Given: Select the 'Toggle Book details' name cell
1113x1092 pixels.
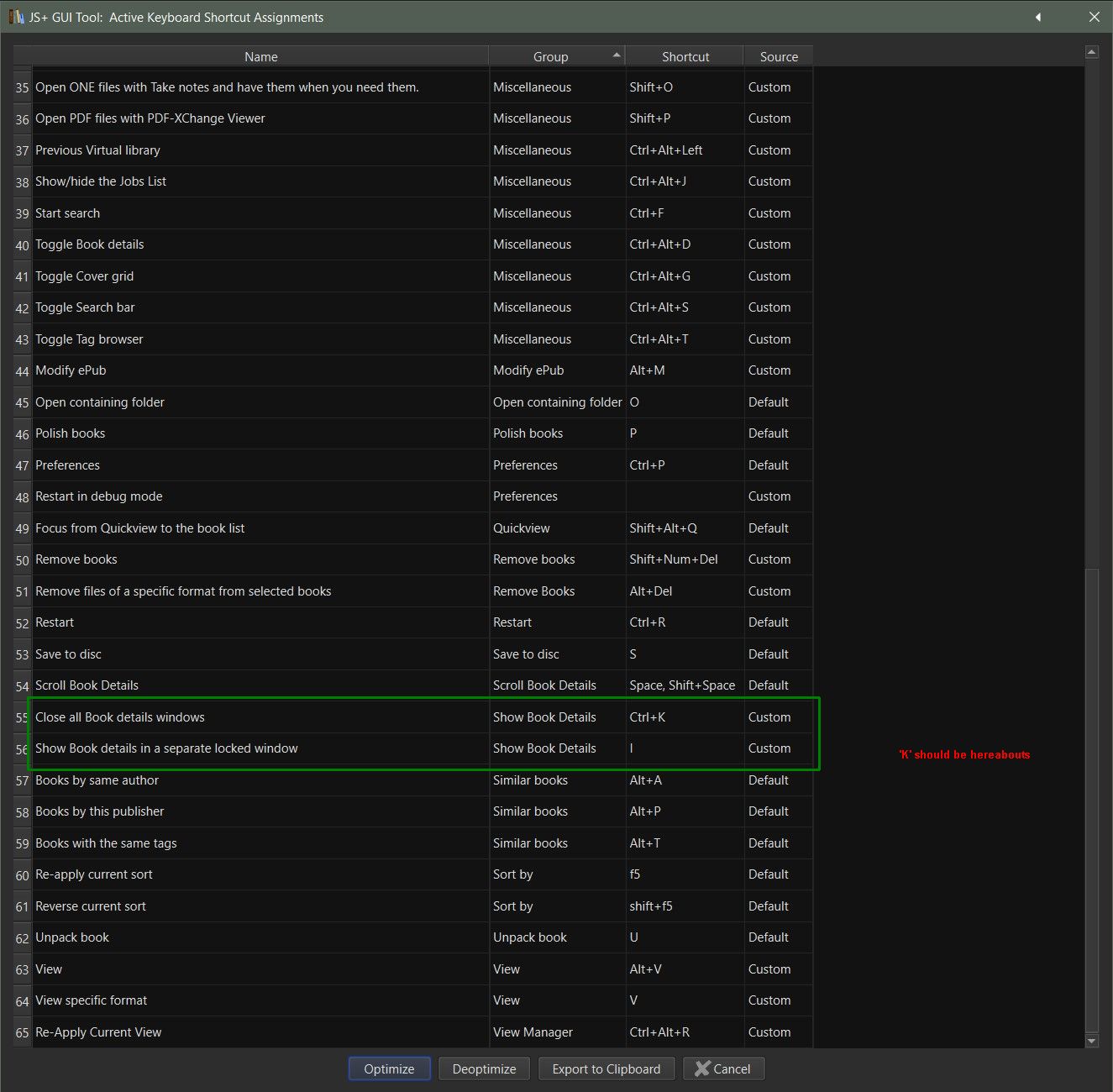Looking at the screenshot, I should coord(260,244).
